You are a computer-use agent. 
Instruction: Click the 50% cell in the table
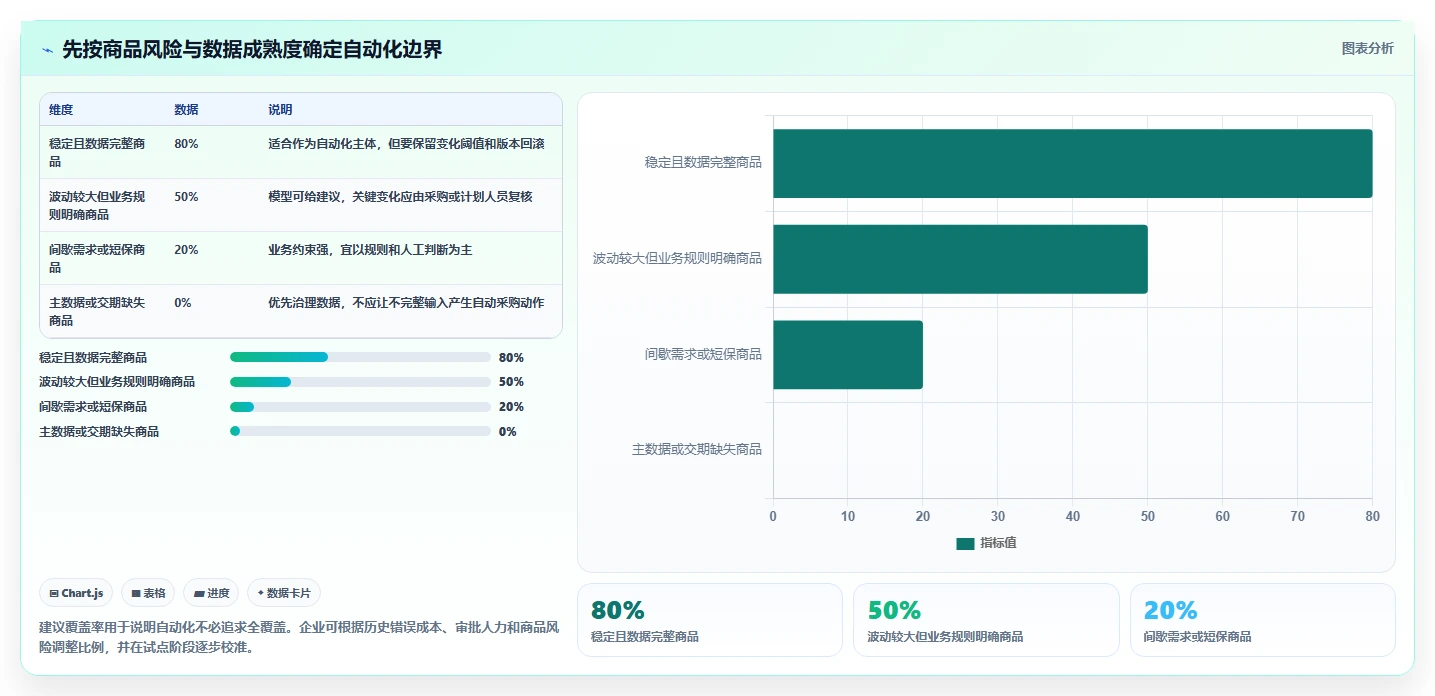tap(186, 197)
